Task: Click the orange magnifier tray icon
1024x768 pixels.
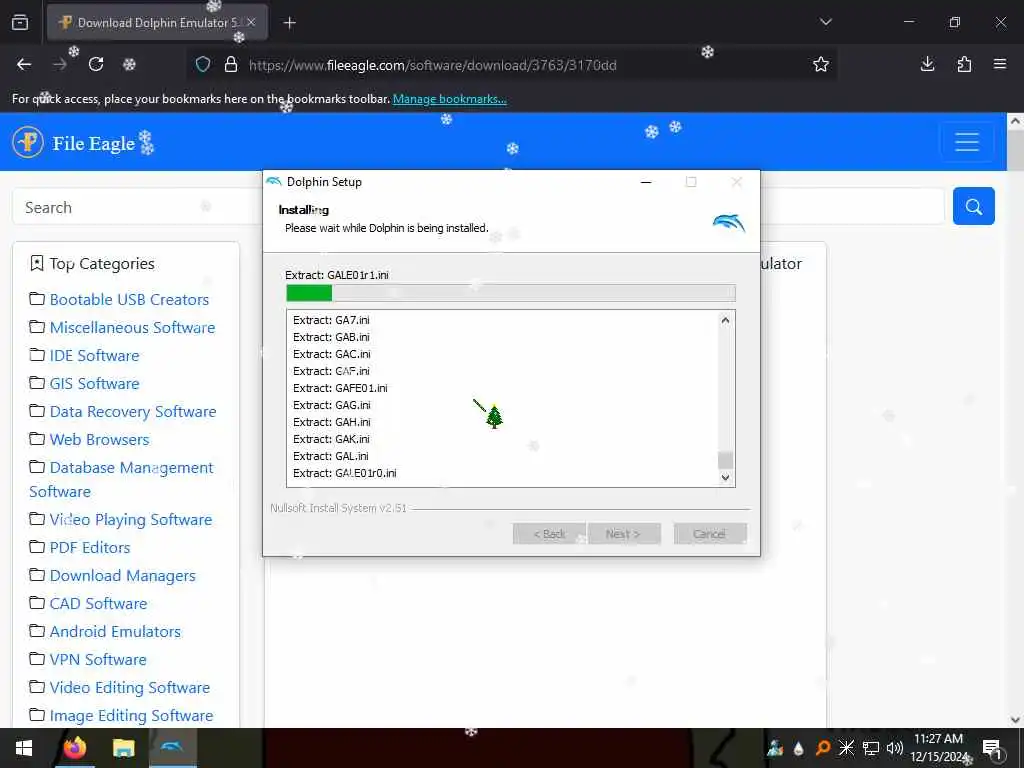Action: (x=822, y=748)
